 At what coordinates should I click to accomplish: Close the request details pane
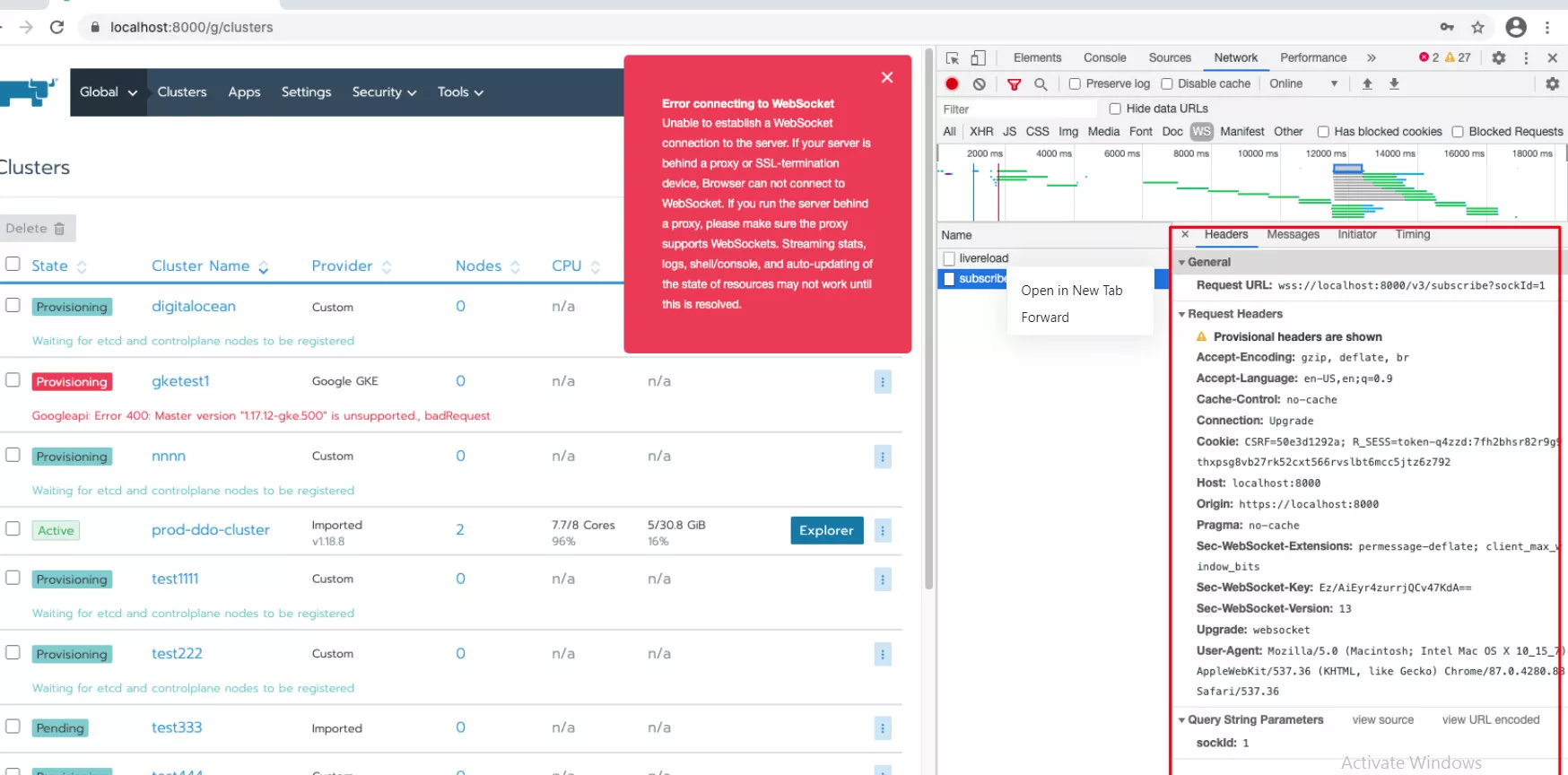[1185, 234]
